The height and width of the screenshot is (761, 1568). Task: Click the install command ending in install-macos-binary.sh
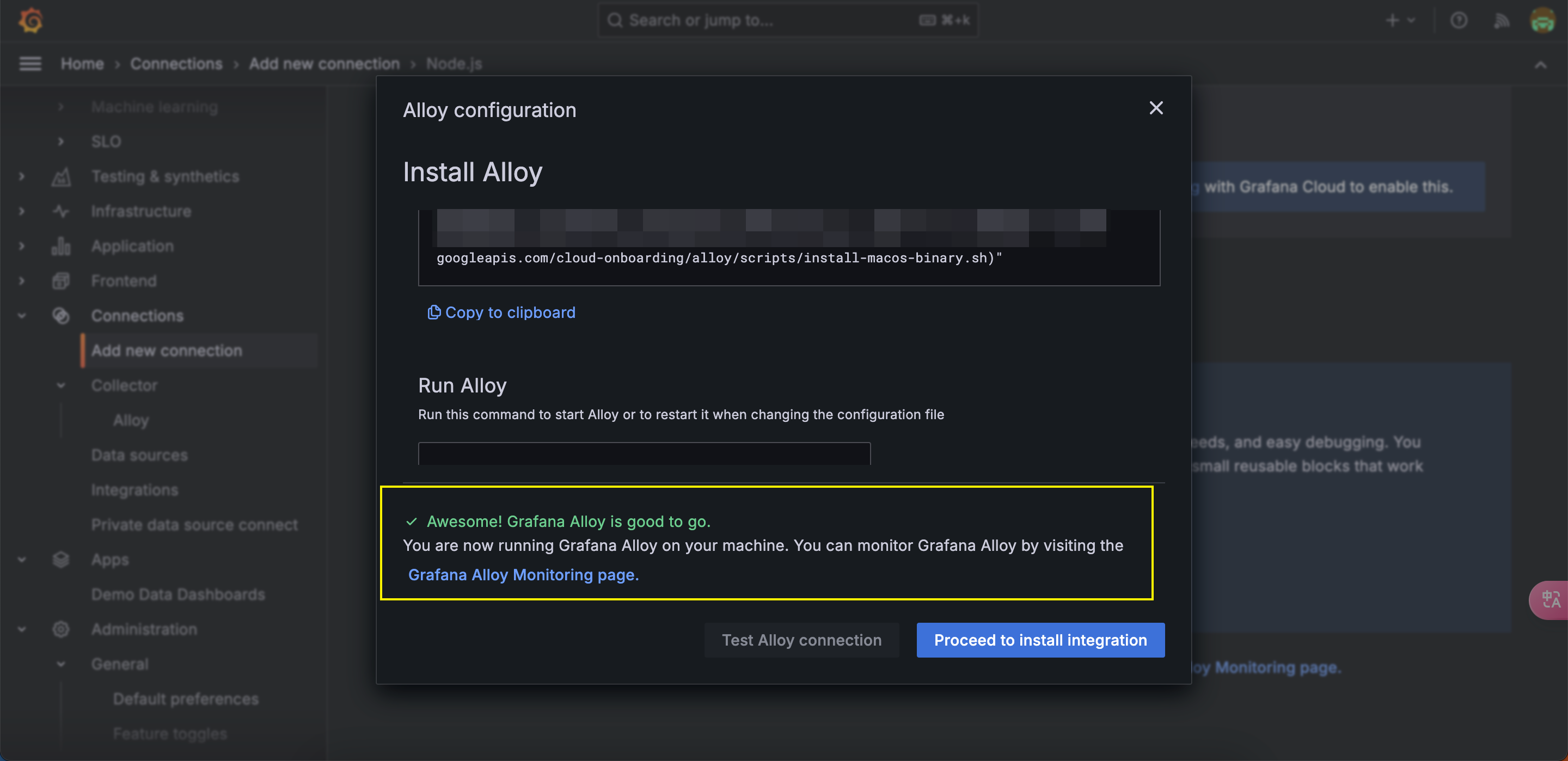click(x=719, y=258)
